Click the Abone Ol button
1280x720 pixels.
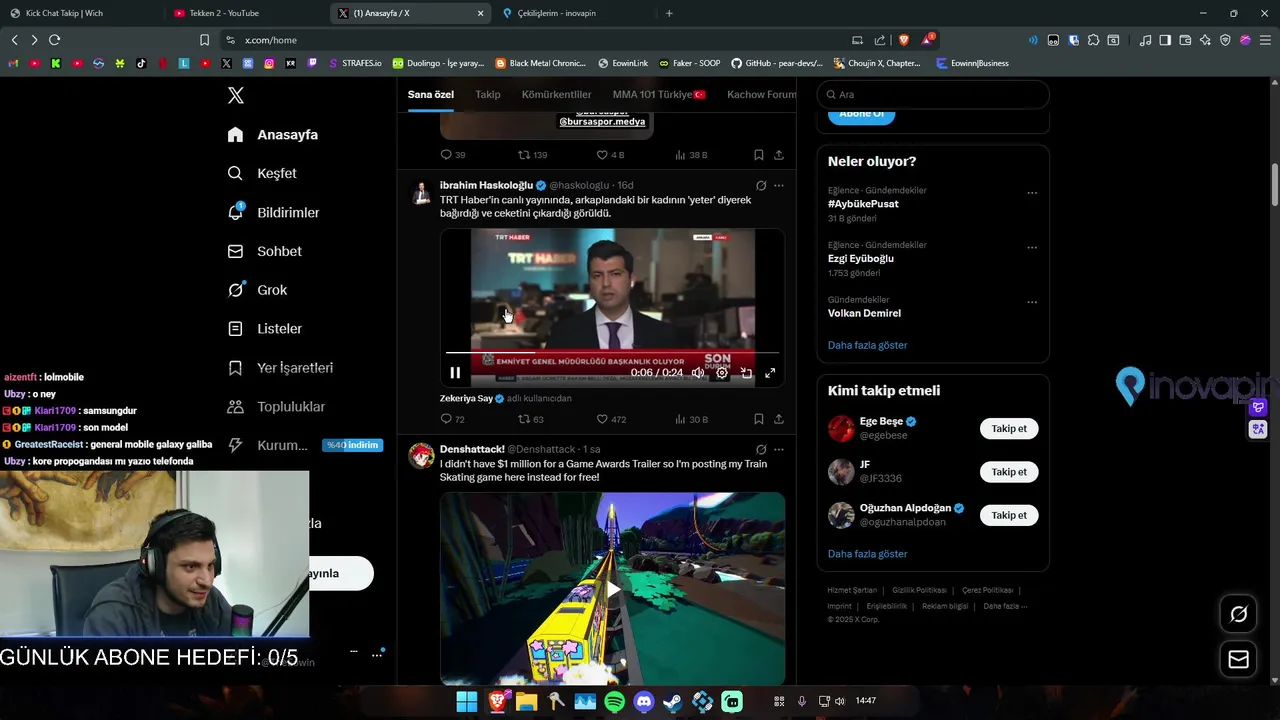(x=861, y=114)
